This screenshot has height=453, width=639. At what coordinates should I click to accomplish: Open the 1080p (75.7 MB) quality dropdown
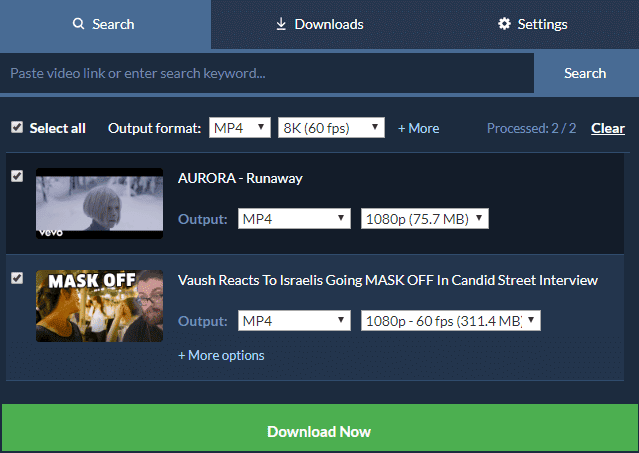pyautogui.click(x=425, y=219)
